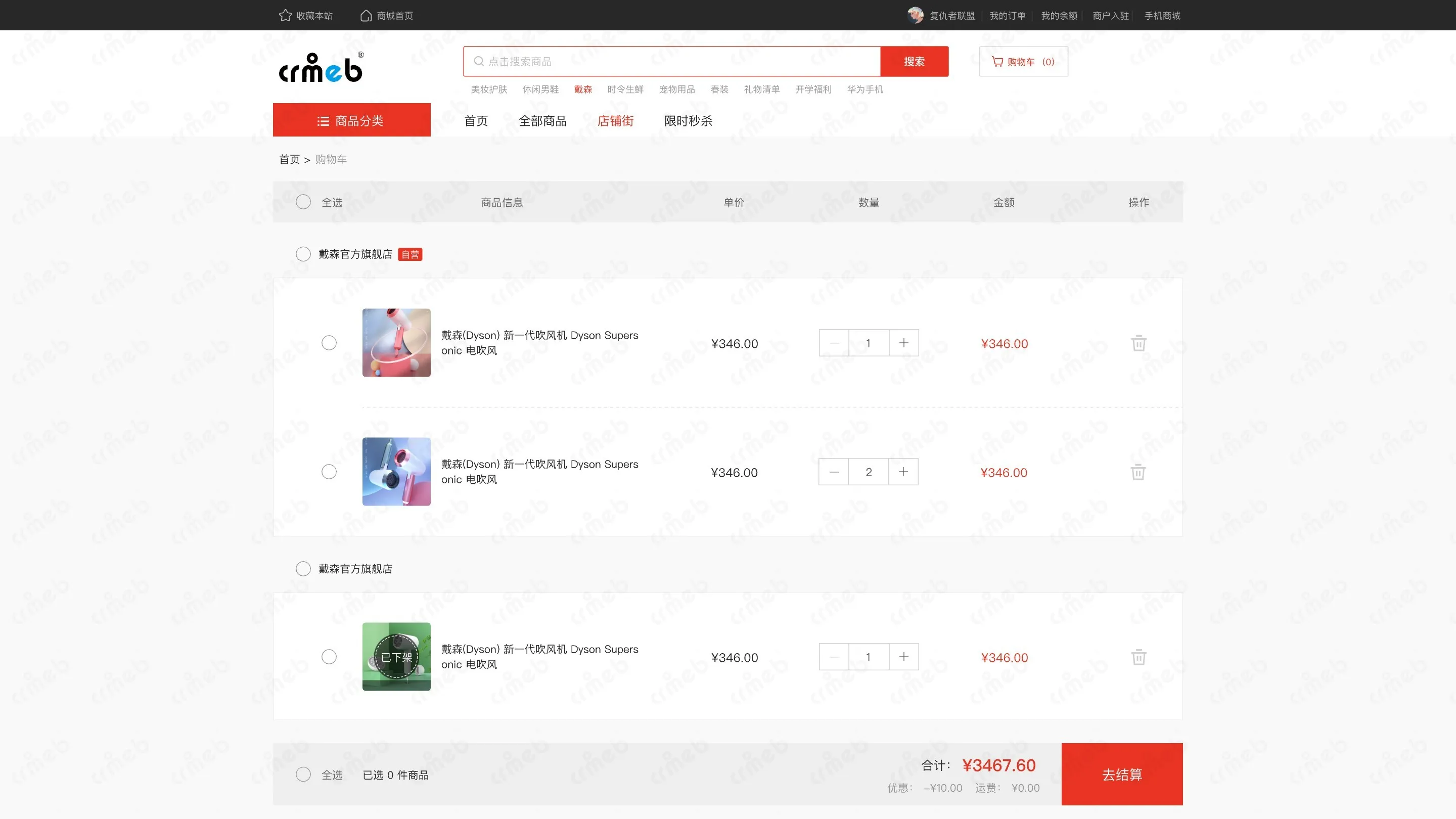Open the 全部商品 navigation item
Image resolution: width=1456 pixels, height=819 pixels.
542,121
